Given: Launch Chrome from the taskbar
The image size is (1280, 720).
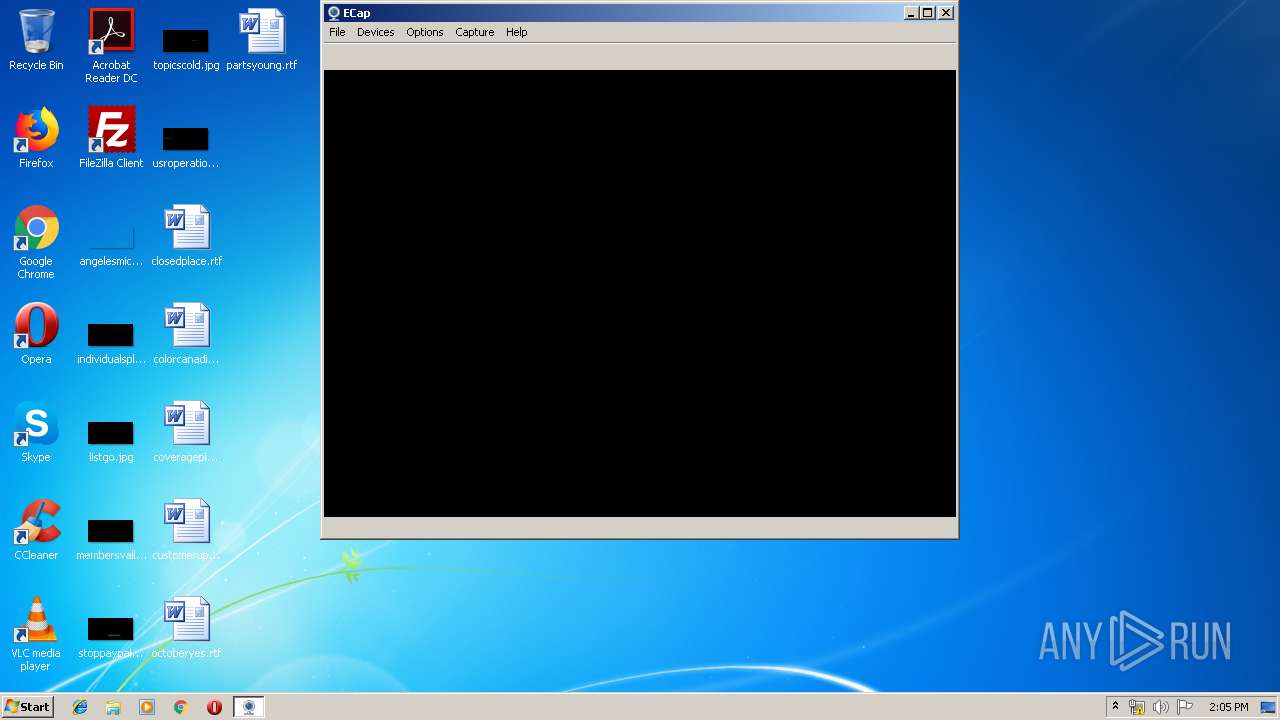Looking at the screenshot, I should tap(180, 707).
